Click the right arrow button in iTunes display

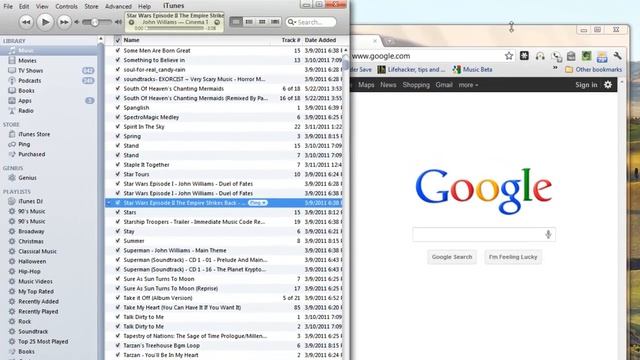pyautogui.click(x=217, y=22)
